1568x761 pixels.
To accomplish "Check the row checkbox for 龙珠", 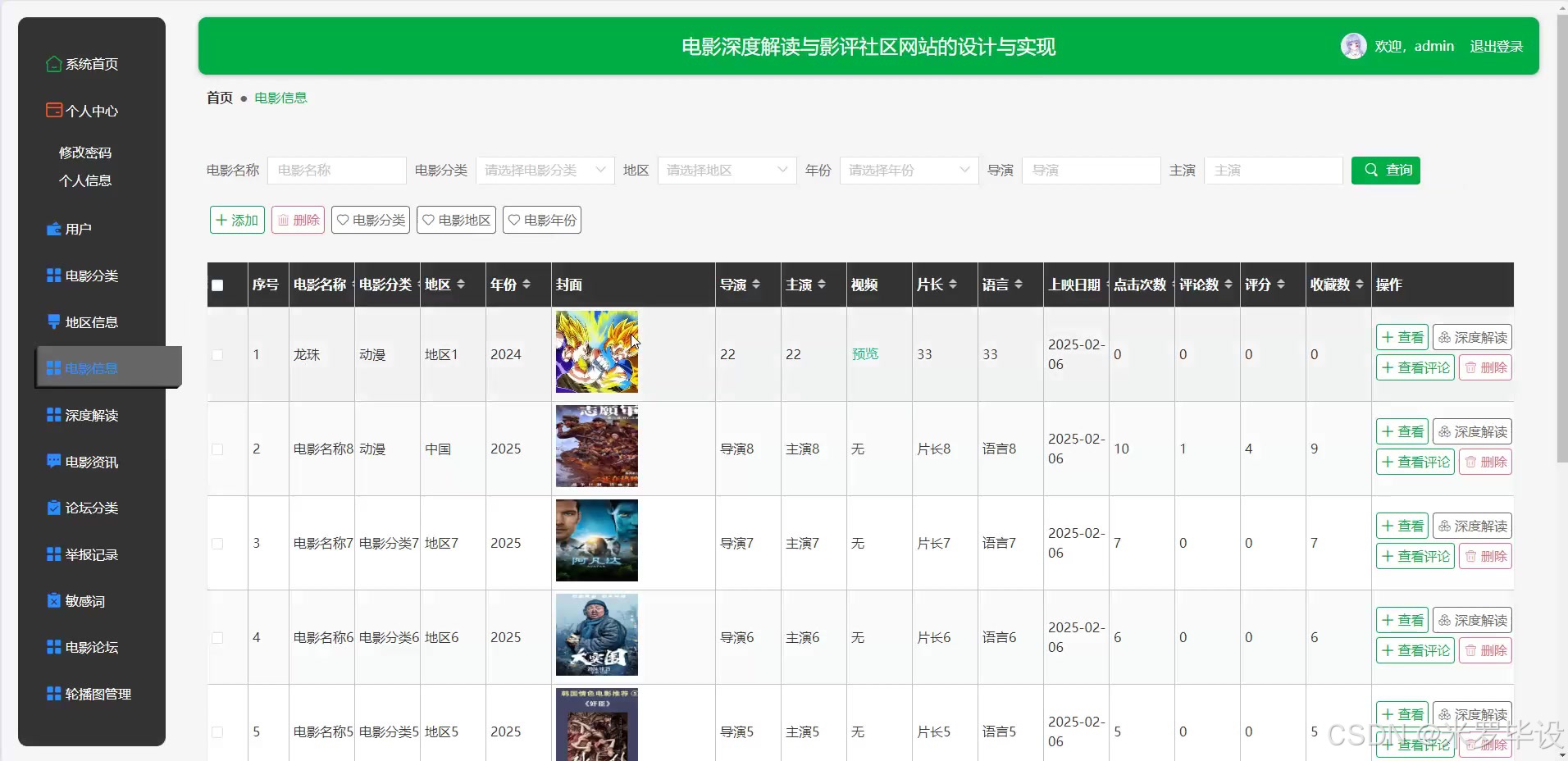I will pyautogui.click(x=217, y=355).
